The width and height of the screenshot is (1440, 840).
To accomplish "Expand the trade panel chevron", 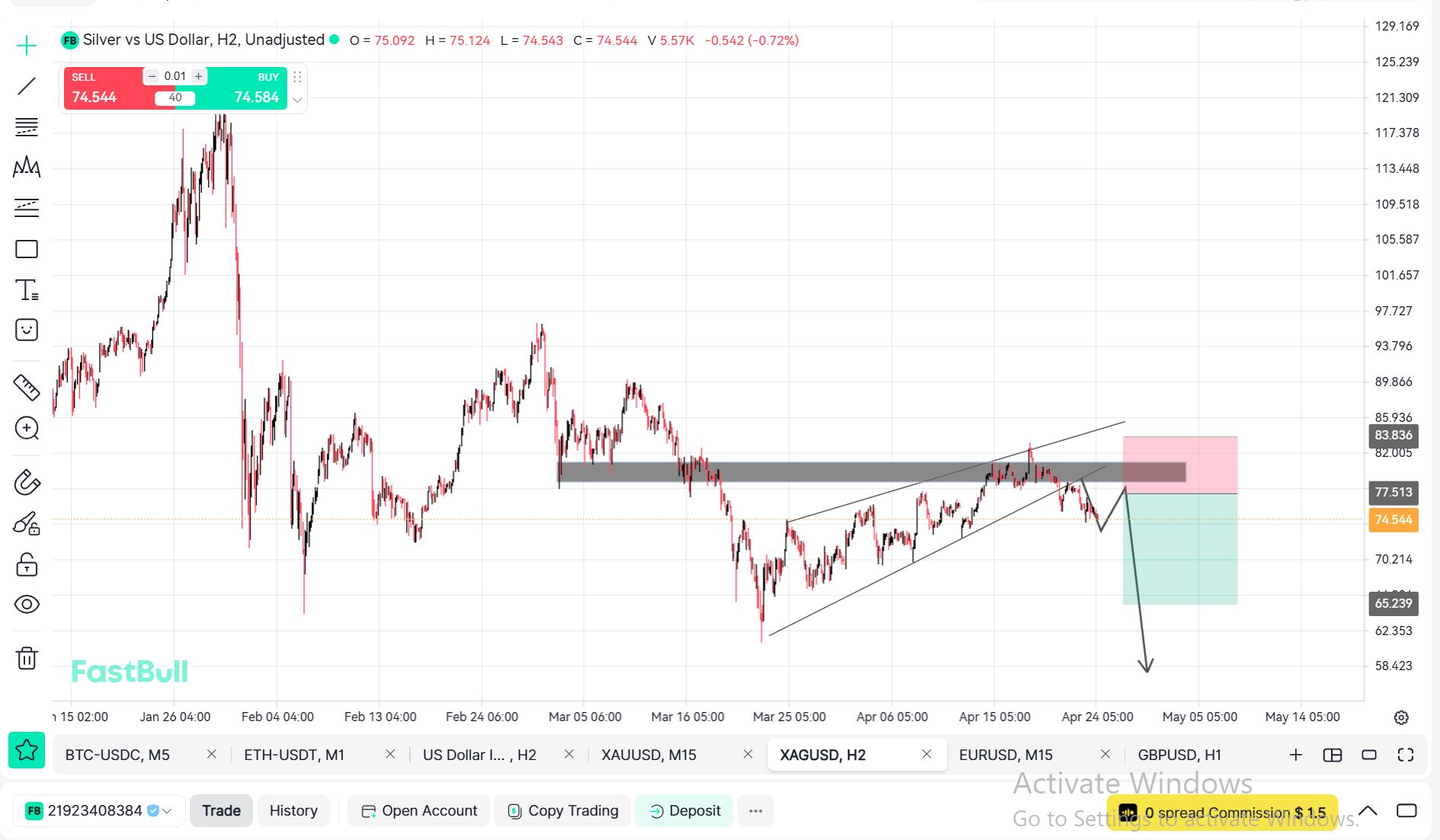I will (297, 100).
